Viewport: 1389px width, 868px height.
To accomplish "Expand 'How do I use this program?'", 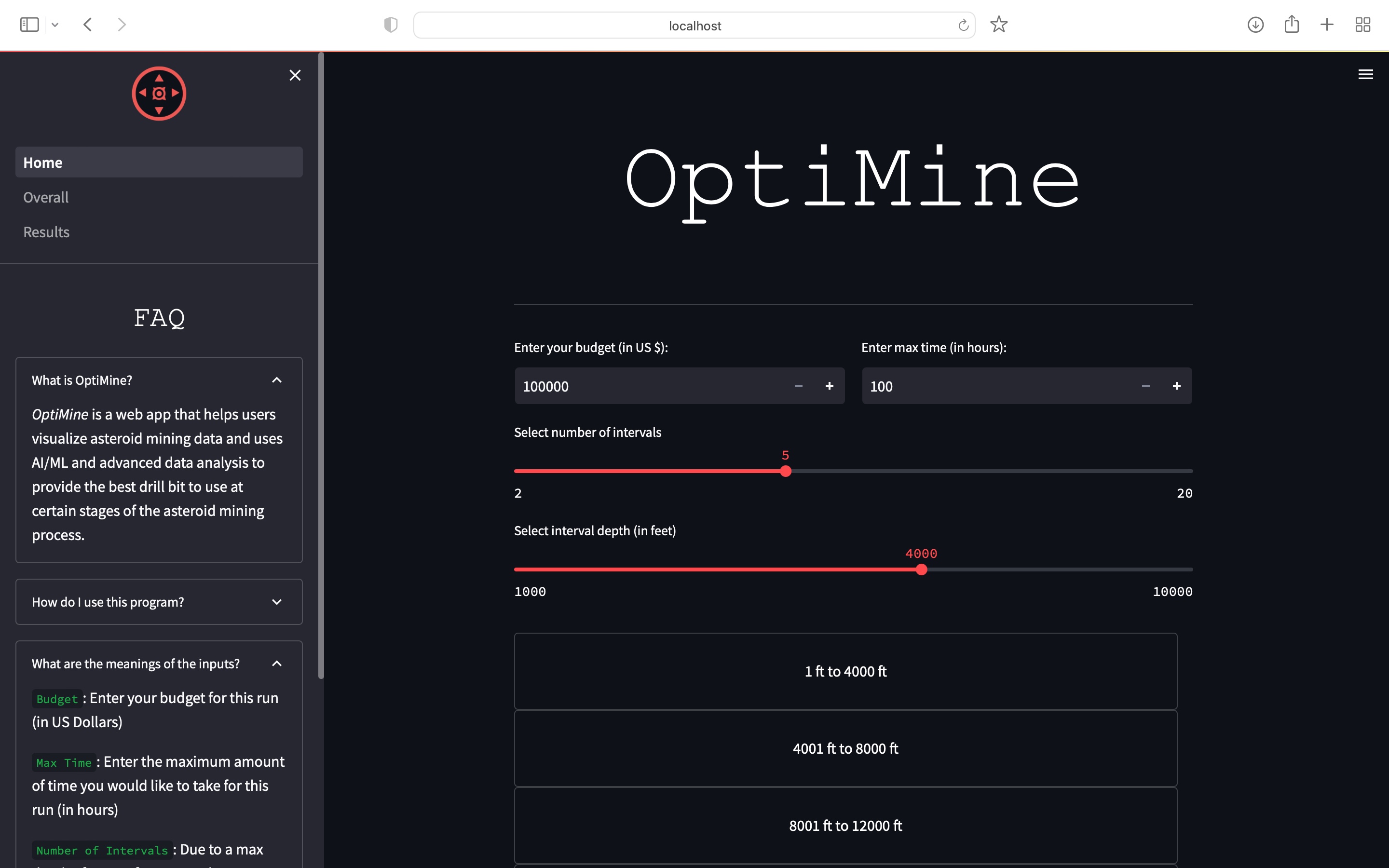I will (158, 602).
